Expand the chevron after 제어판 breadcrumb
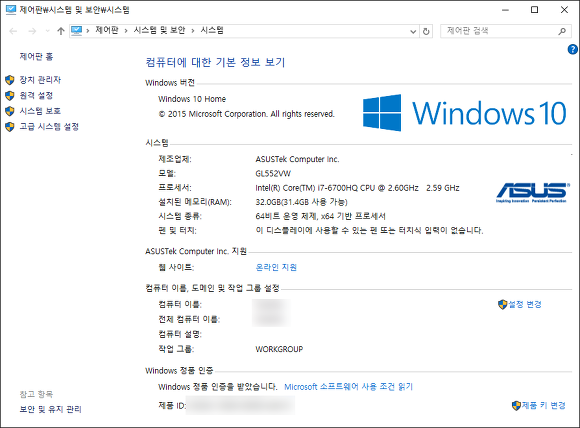The width and height of the screenshot is (580, 428). (126, 31)
